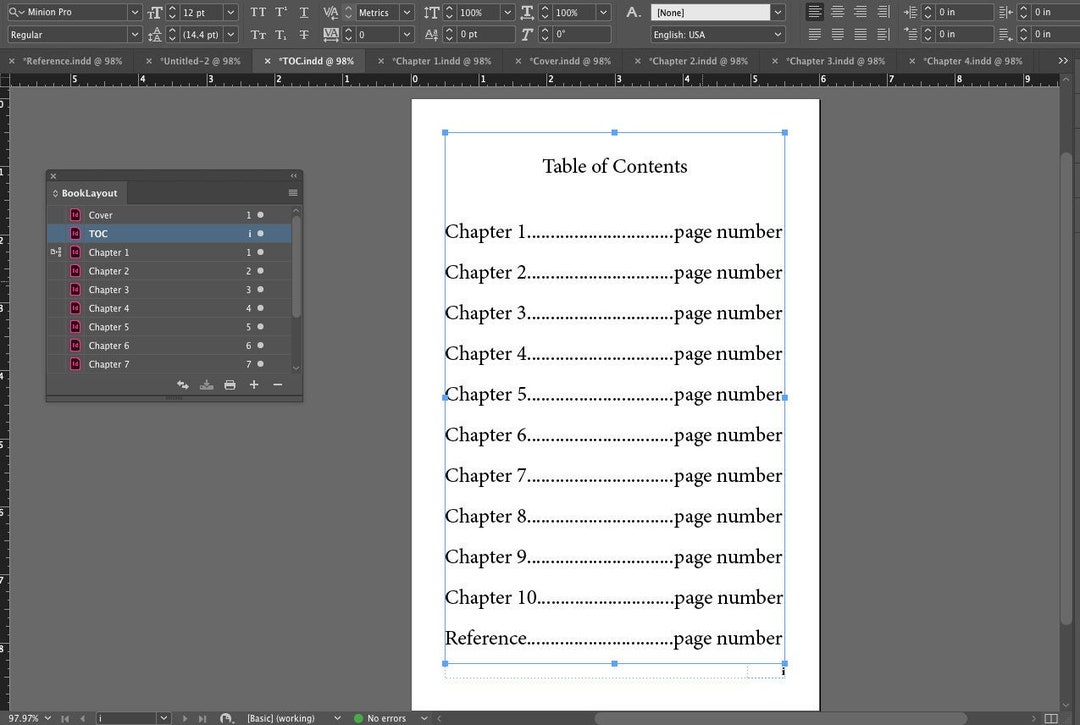Synchronize styles and swatches in Book panel
This screenshot has width=1080, height=725.
(183, 385)
